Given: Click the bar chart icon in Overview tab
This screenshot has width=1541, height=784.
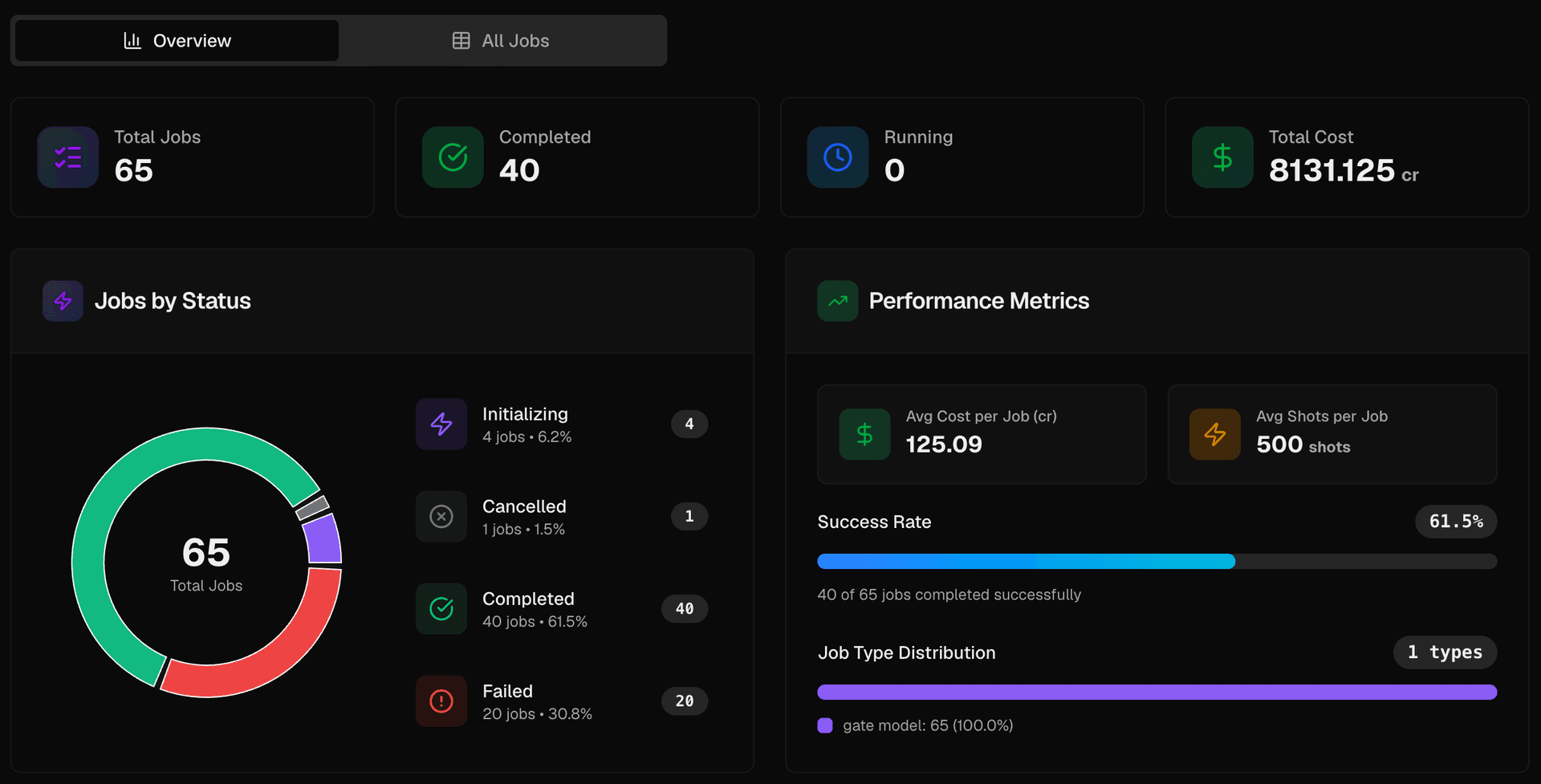Looking at the screenshot, I should tap(132, 41).
